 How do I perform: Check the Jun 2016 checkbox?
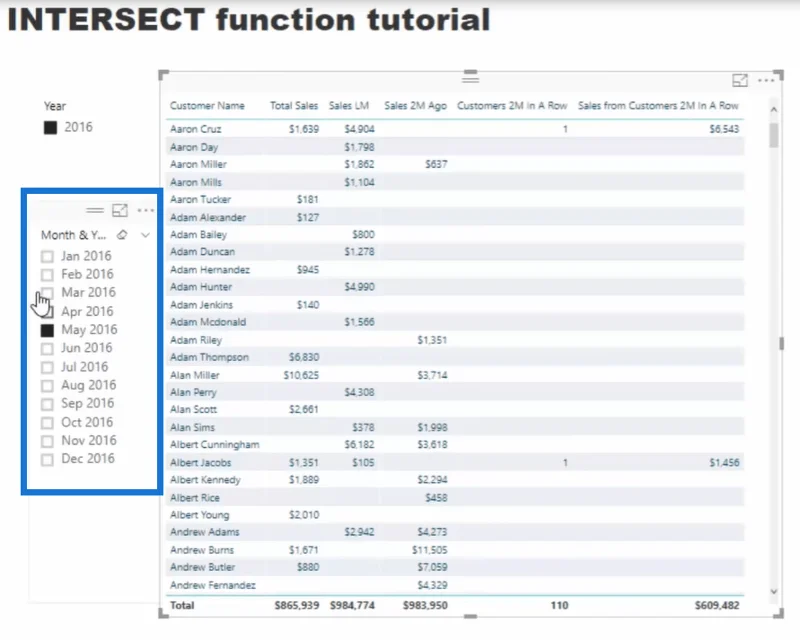tap(47, 348)
